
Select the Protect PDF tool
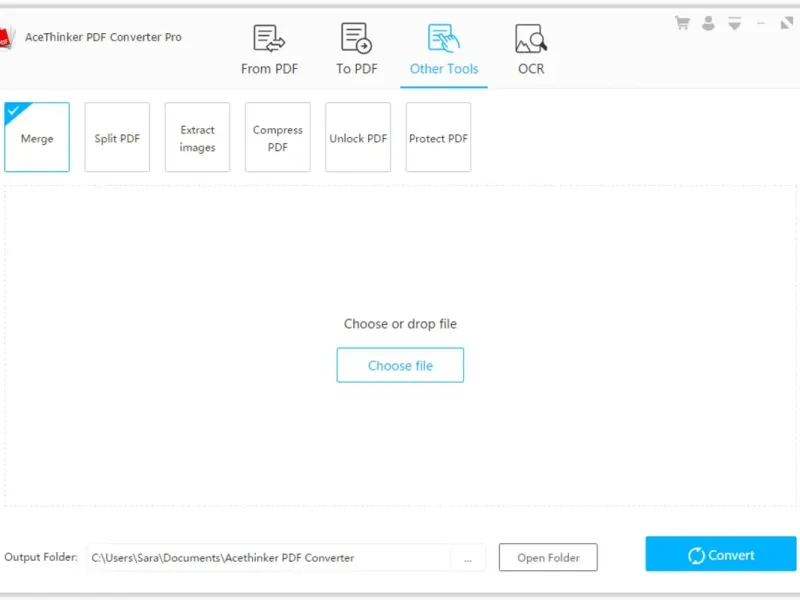pos(438,137)
